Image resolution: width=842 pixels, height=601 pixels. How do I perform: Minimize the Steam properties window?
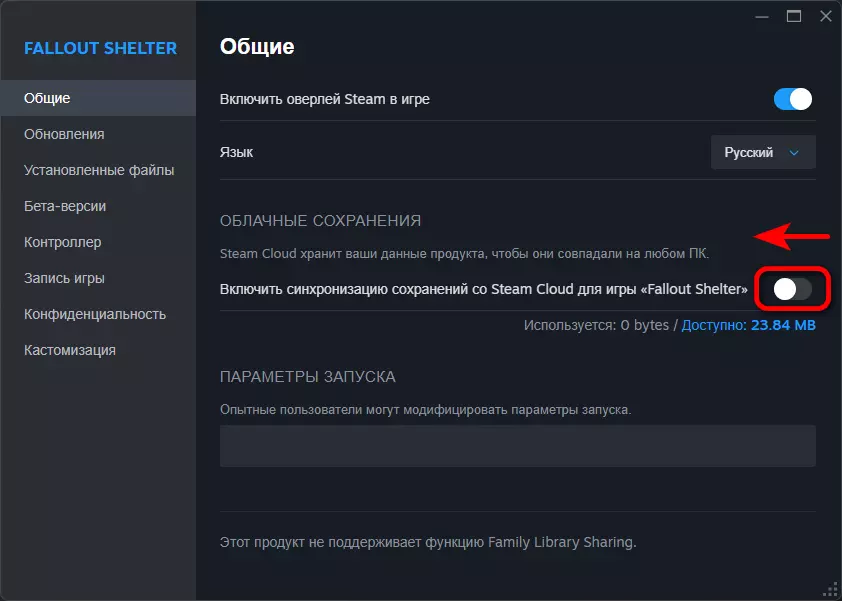pyautogui.click(x=765, y=16)
